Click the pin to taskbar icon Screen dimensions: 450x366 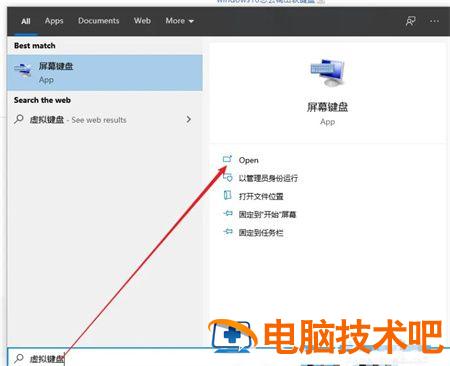[228, 231]
